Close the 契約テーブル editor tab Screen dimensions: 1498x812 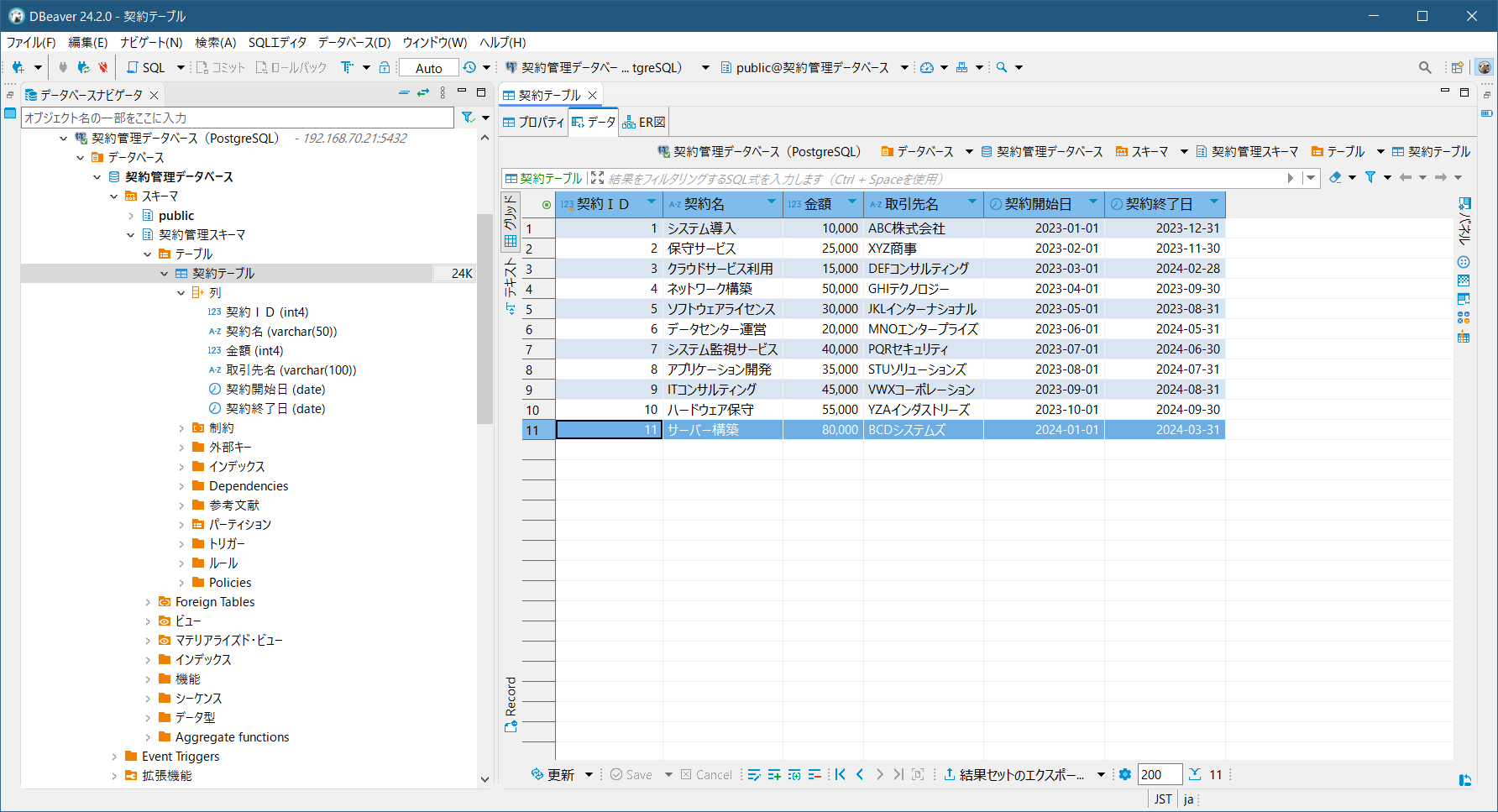(593, 95)
